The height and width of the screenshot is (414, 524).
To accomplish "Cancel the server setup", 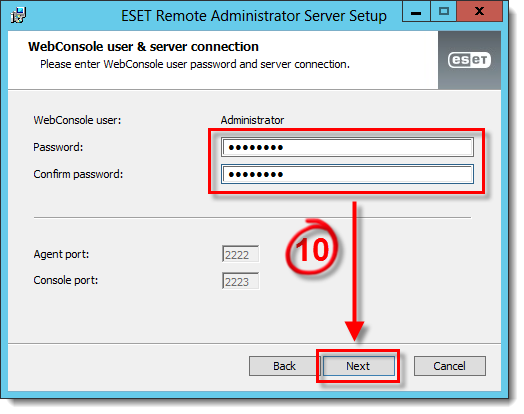I will pyautogui.click(x=449, y=366).
